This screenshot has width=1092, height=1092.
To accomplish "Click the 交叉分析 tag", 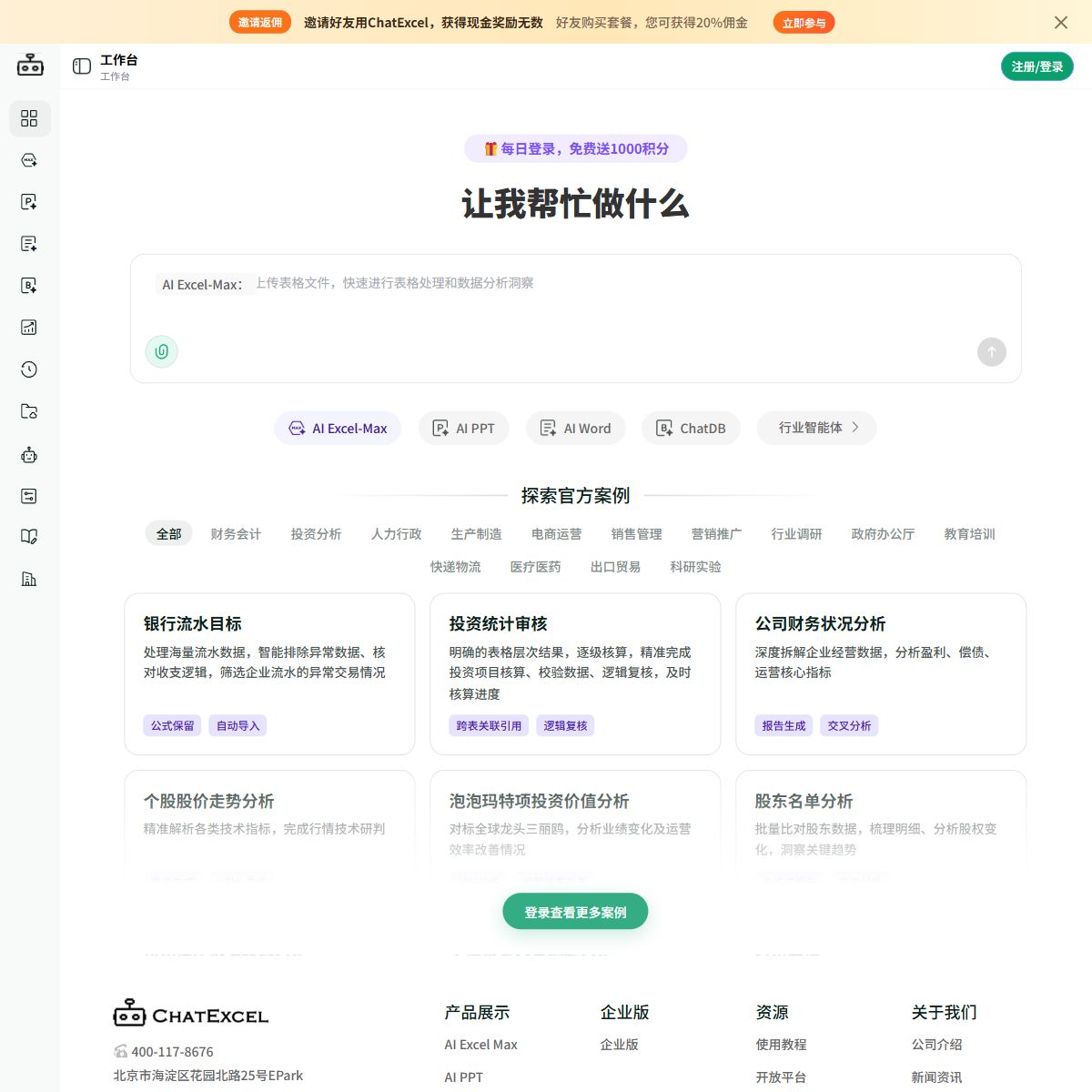I will tap(849, 725).
